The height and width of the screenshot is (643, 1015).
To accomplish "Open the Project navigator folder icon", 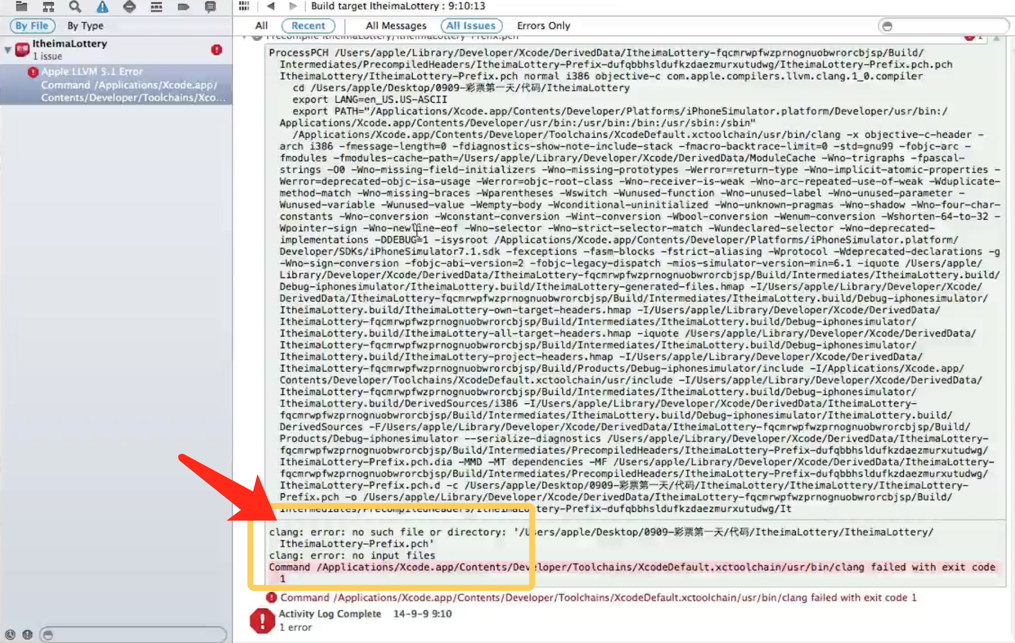I will click(21, 6).
